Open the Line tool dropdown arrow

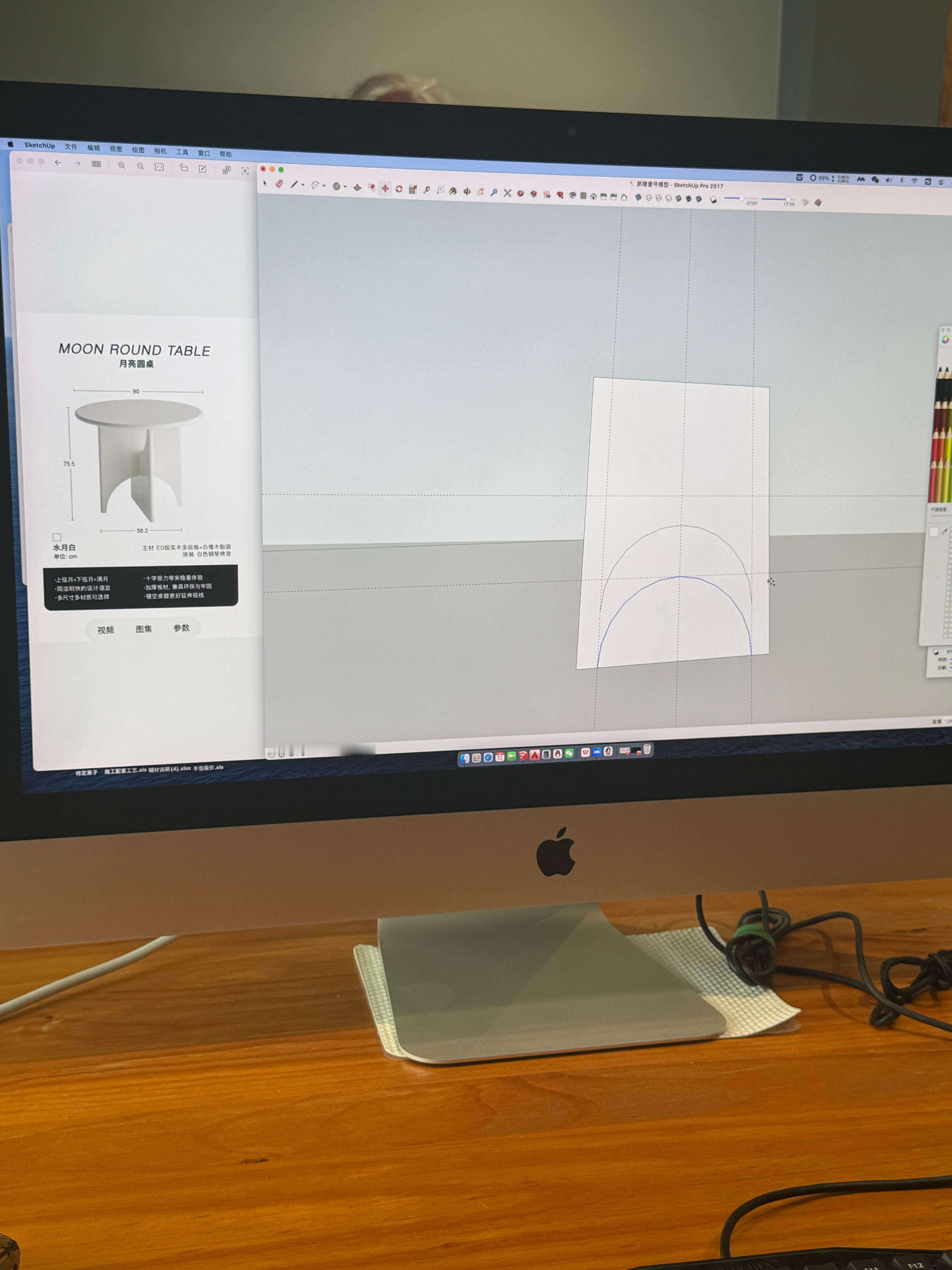pyautogui.click(x=302, y=185)
